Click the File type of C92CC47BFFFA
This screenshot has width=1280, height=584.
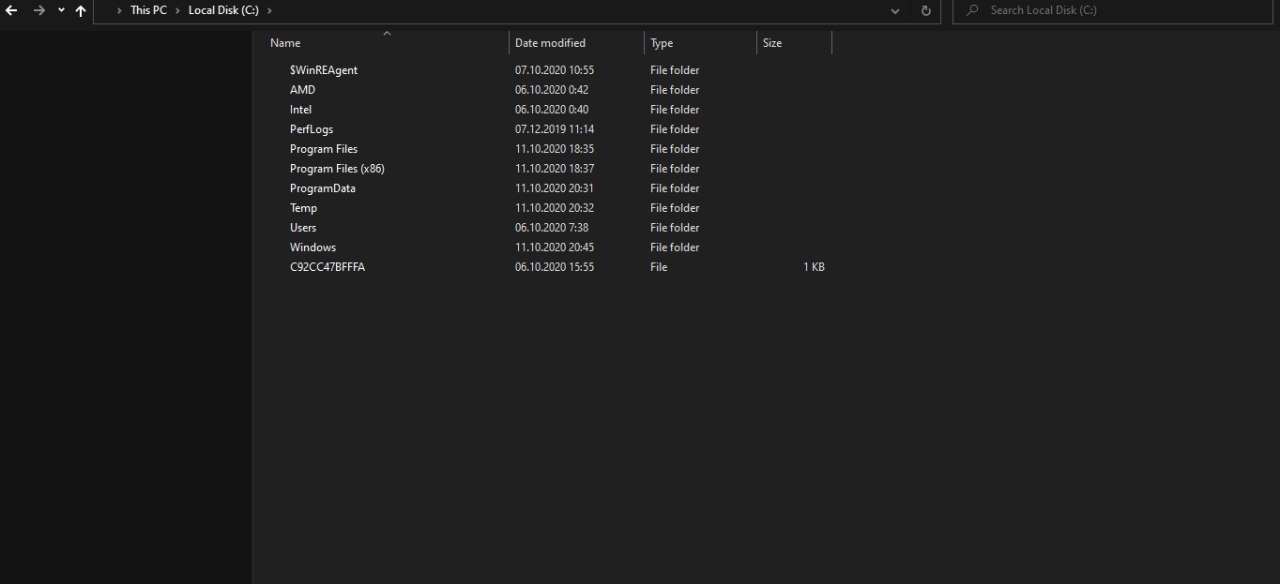[658, 267]
